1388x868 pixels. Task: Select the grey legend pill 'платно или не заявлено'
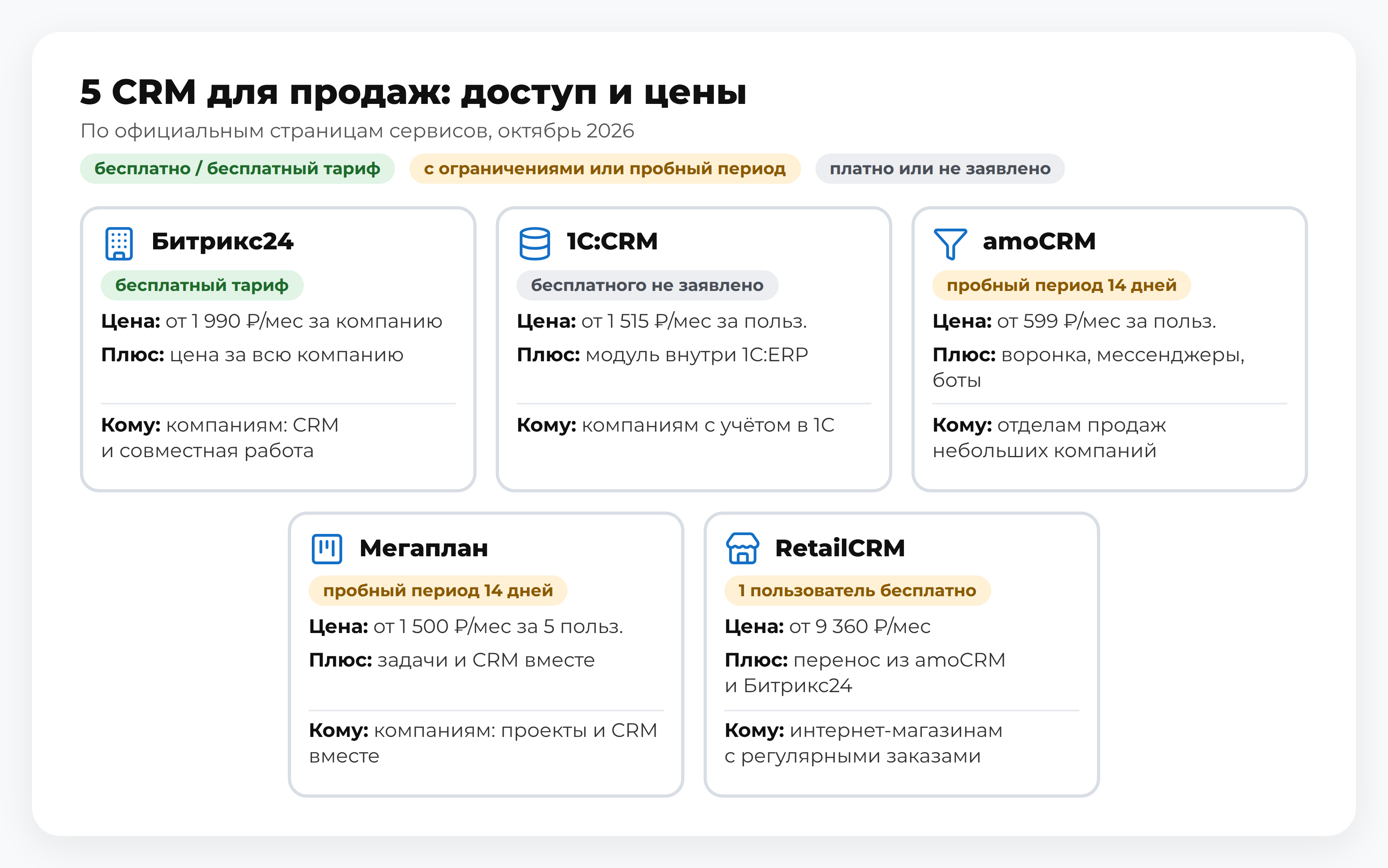pos(939,169)
